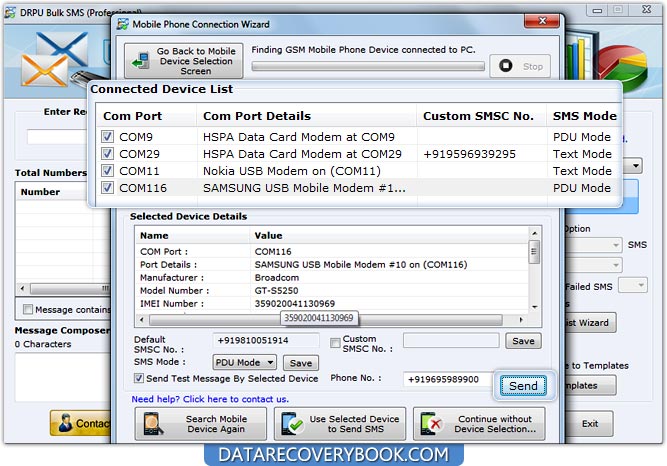The height and width of the screenshot is (466, 667).
Task: Click the Exit button in main window
Action: [590, 423]
